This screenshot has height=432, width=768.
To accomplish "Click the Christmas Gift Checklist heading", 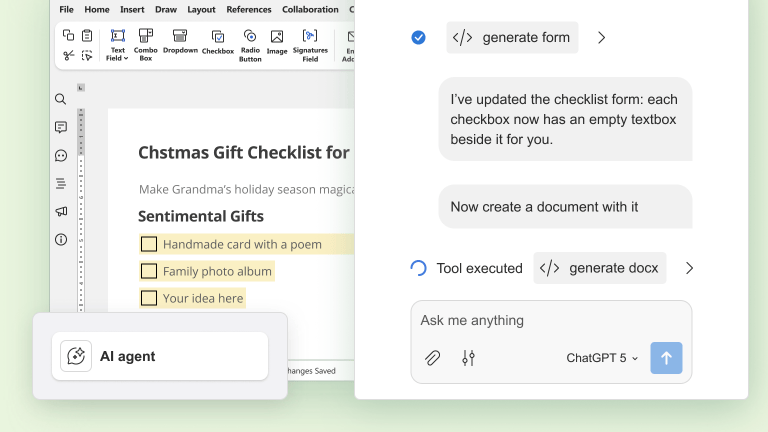I will pos(244,153).
